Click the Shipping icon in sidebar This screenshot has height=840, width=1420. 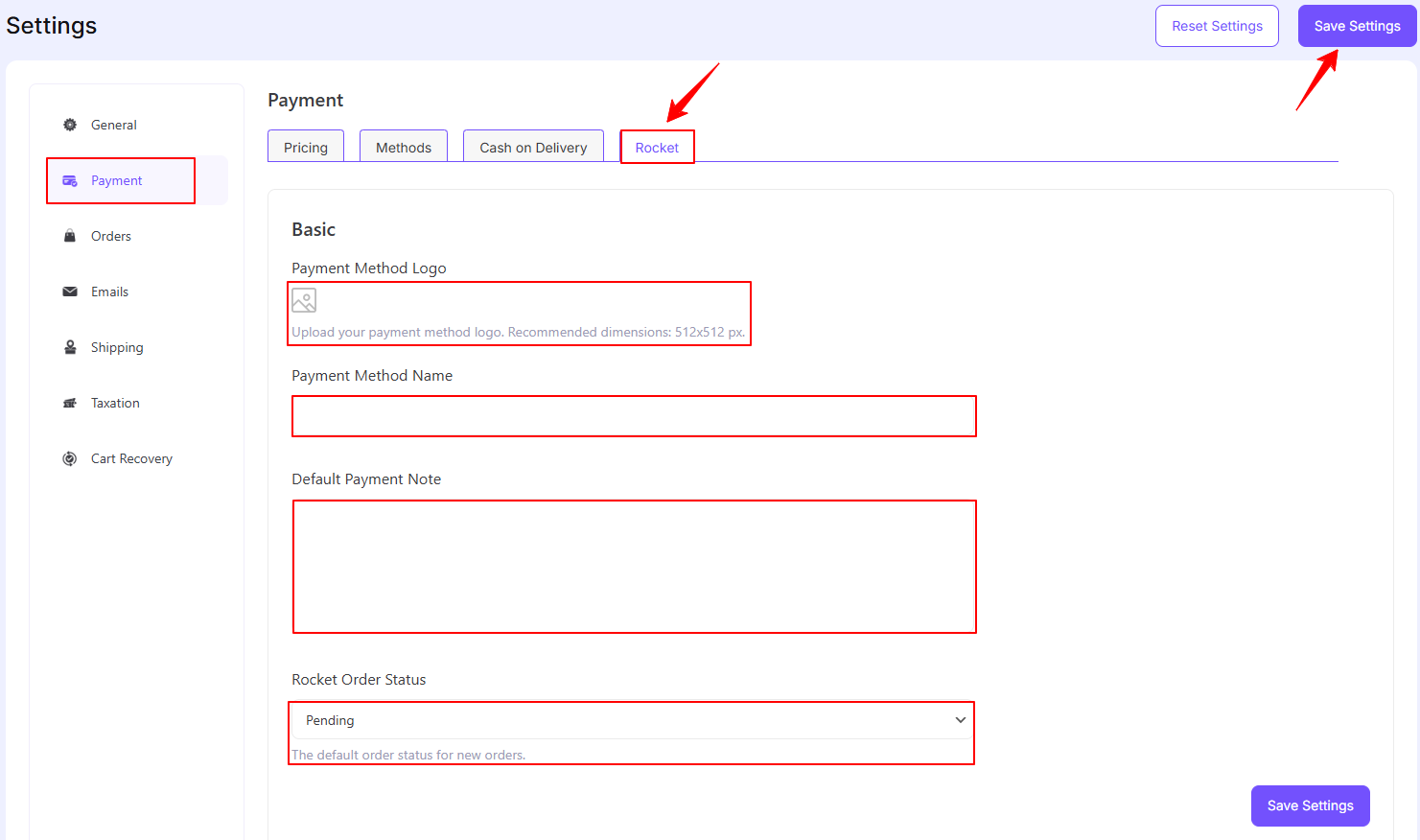tap(70, 347)
